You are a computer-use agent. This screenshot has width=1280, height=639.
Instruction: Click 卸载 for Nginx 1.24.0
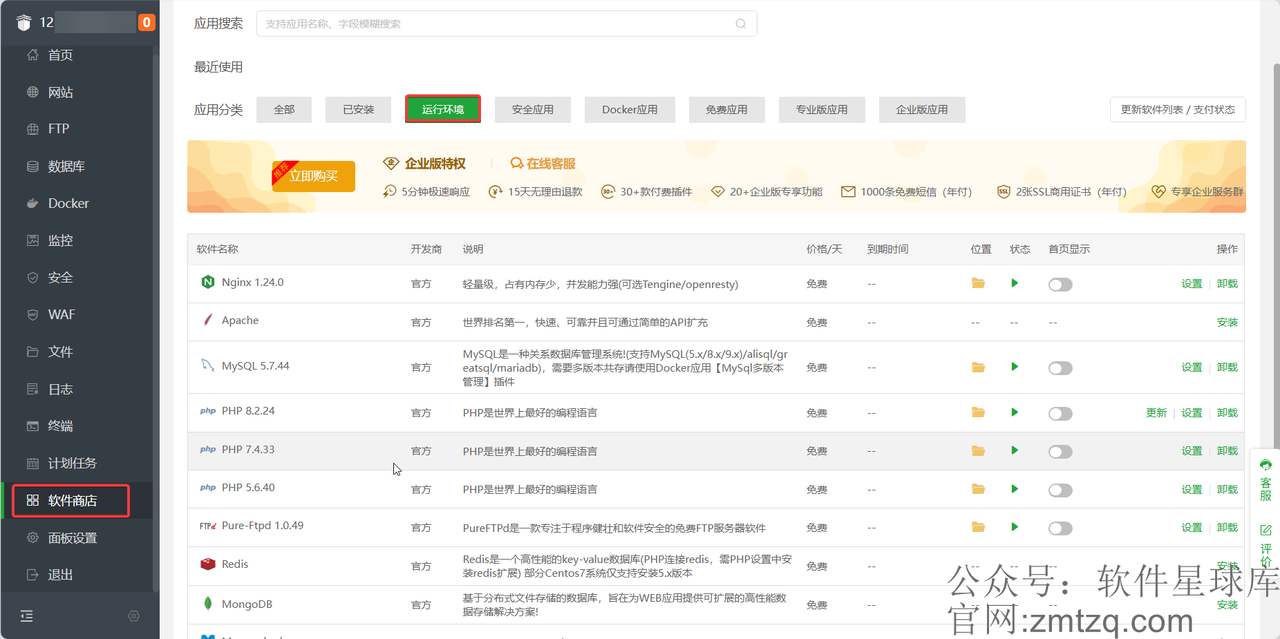(1227, 284)
